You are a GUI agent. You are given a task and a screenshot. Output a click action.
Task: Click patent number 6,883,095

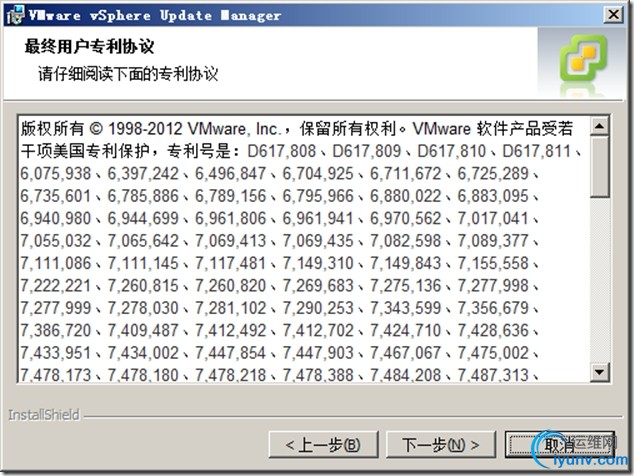(x=493, y=196)
